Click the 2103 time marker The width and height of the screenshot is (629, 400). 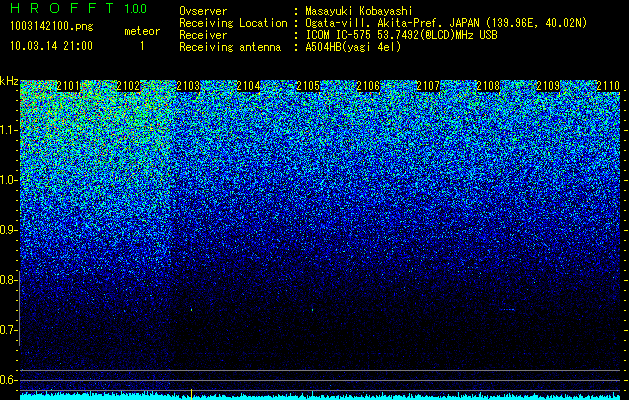(x=188, y=86)
